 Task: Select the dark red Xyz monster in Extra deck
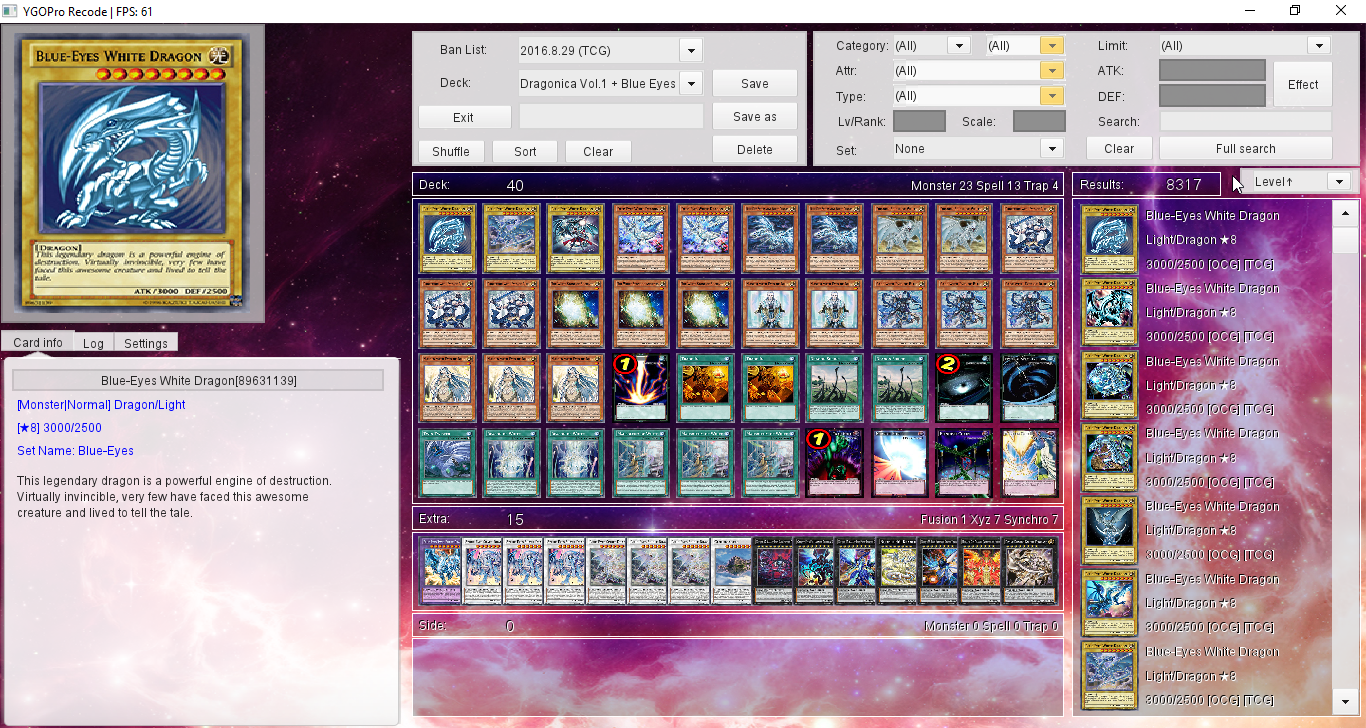[773, 571]
